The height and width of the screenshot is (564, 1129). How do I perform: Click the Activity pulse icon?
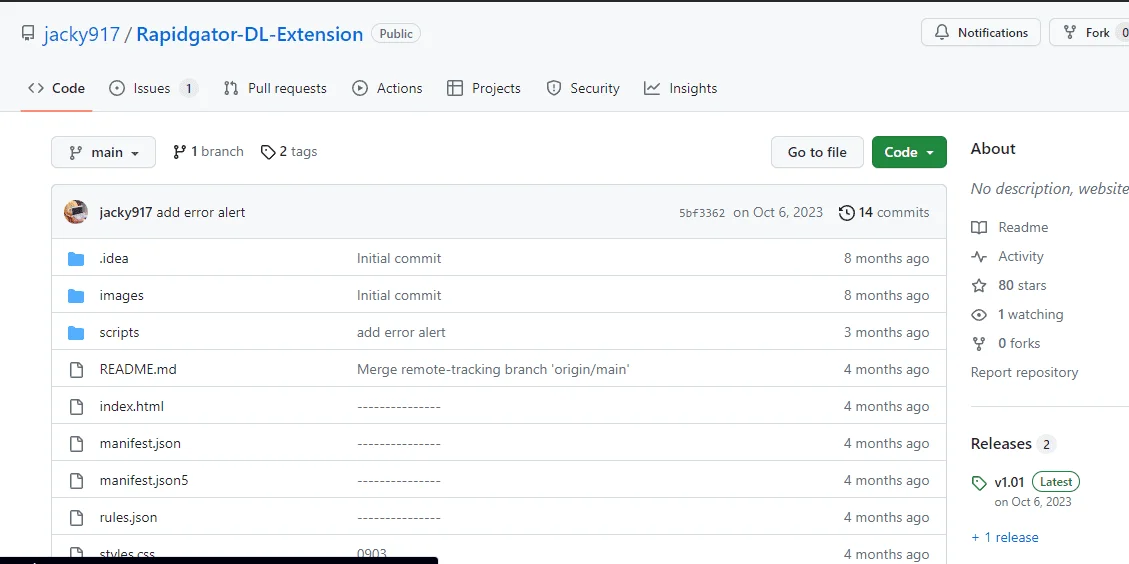[x=979, y=256]
